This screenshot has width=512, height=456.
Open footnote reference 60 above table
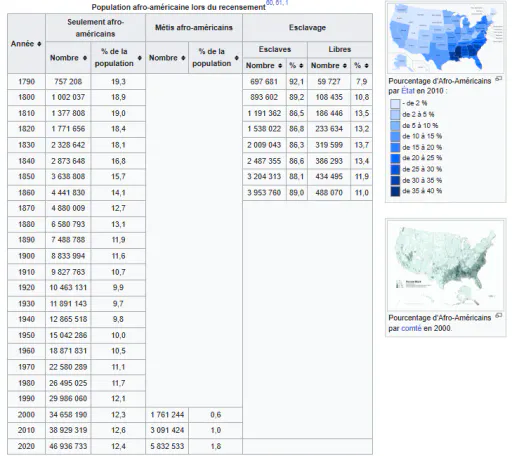click(269, 3)
